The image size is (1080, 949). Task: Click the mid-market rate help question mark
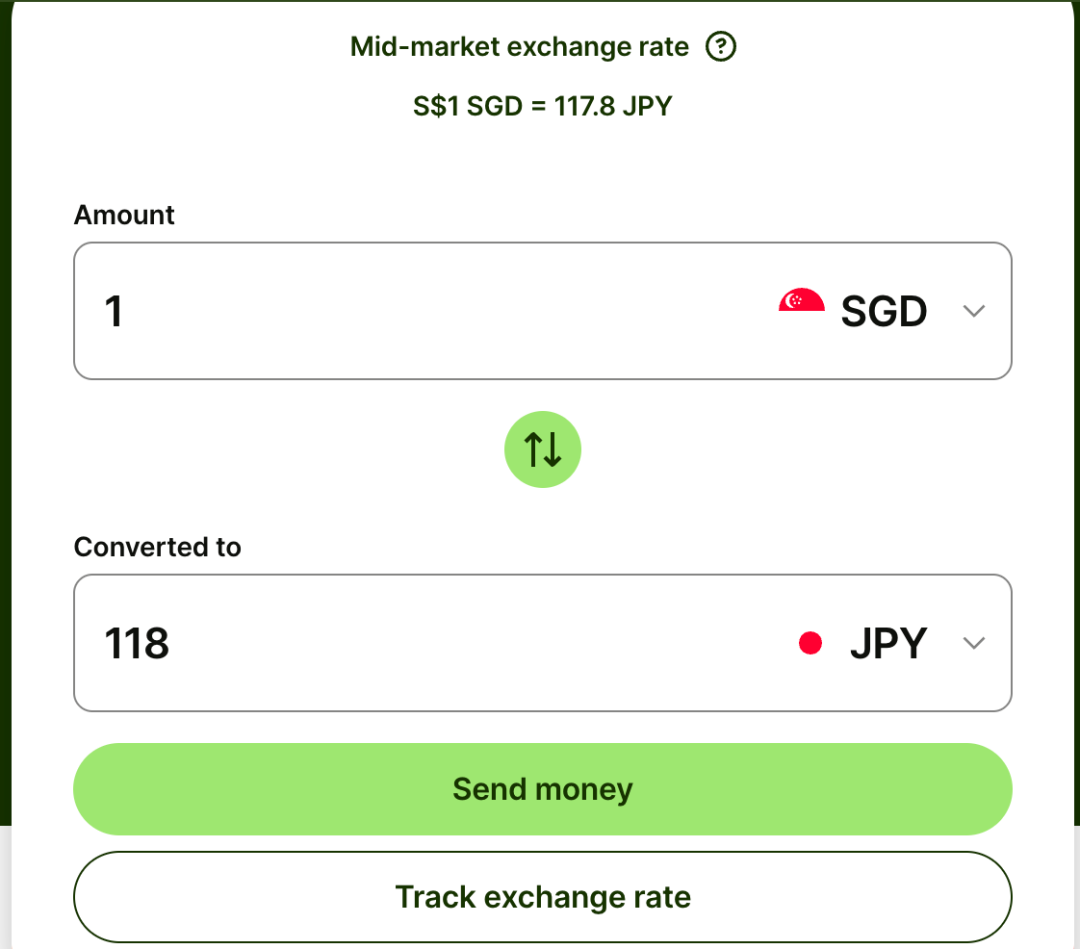721,47
